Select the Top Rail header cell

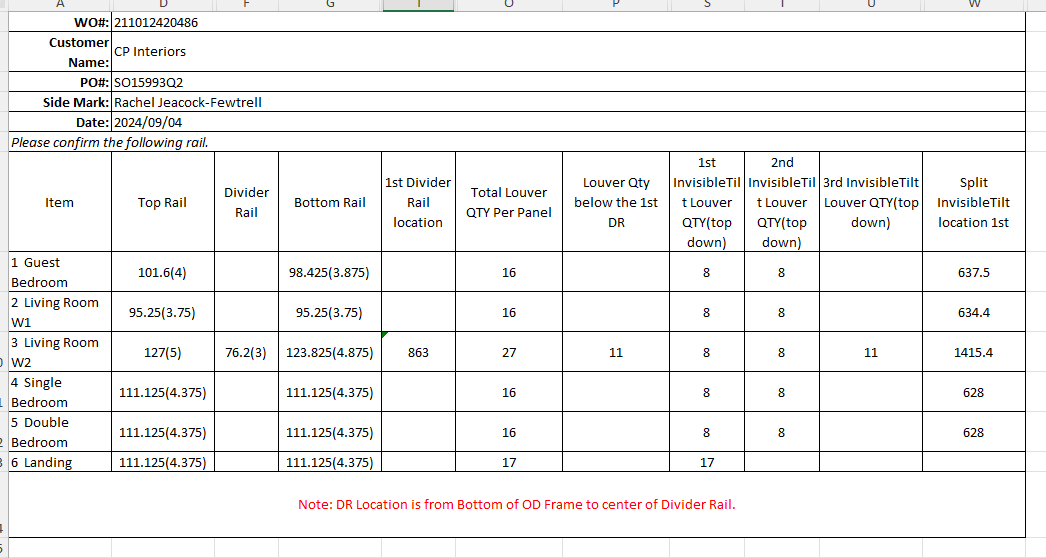point(162,202)
